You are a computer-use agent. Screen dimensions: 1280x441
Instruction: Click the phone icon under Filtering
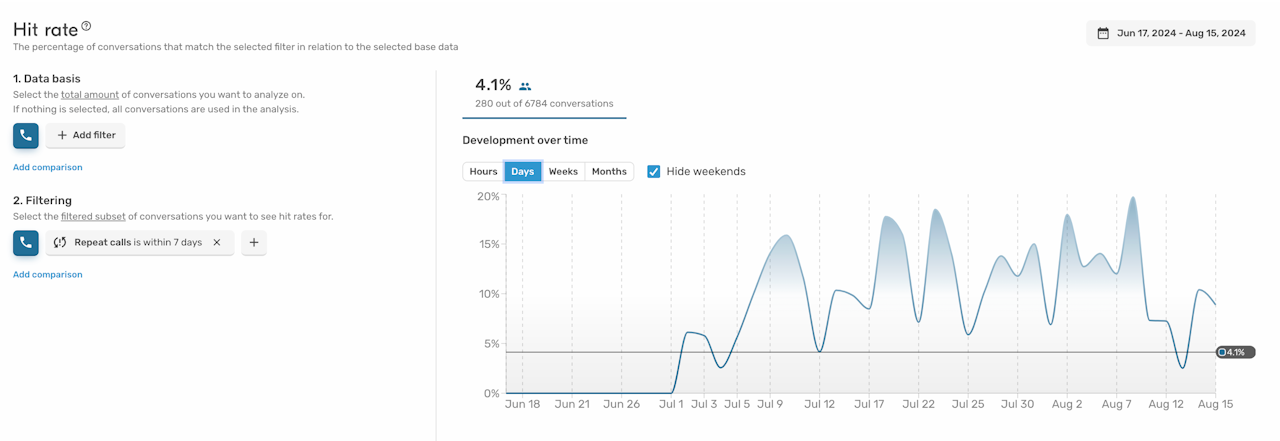pyautogui.click(x=26, y=243)
